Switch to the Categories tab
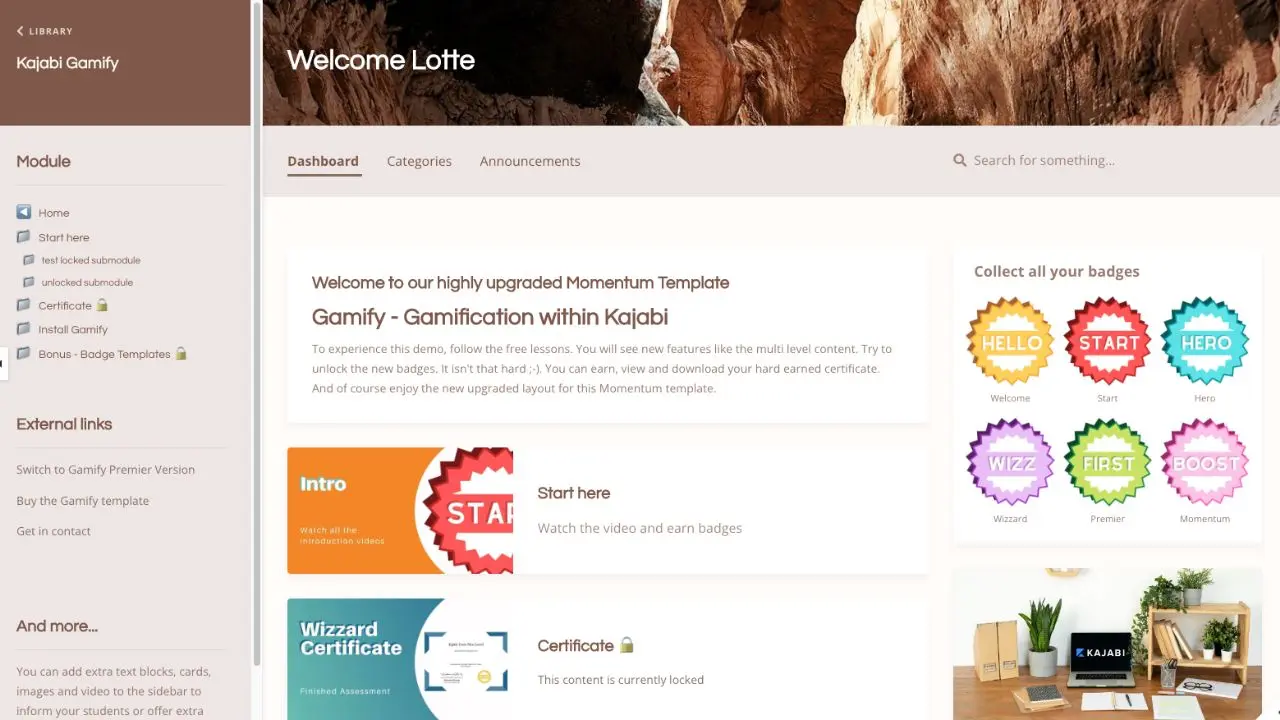 pyautogui.click(x=419, y=161)
